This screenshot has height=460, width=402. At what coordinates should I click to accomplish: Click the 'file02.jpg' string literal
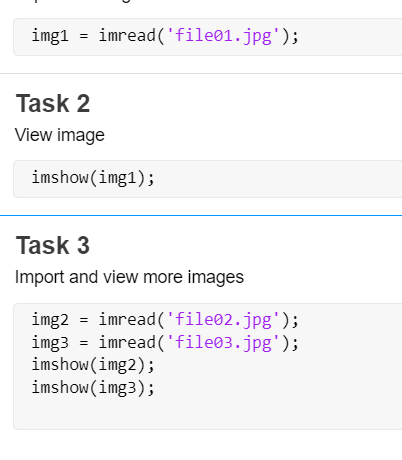(223, 320)
